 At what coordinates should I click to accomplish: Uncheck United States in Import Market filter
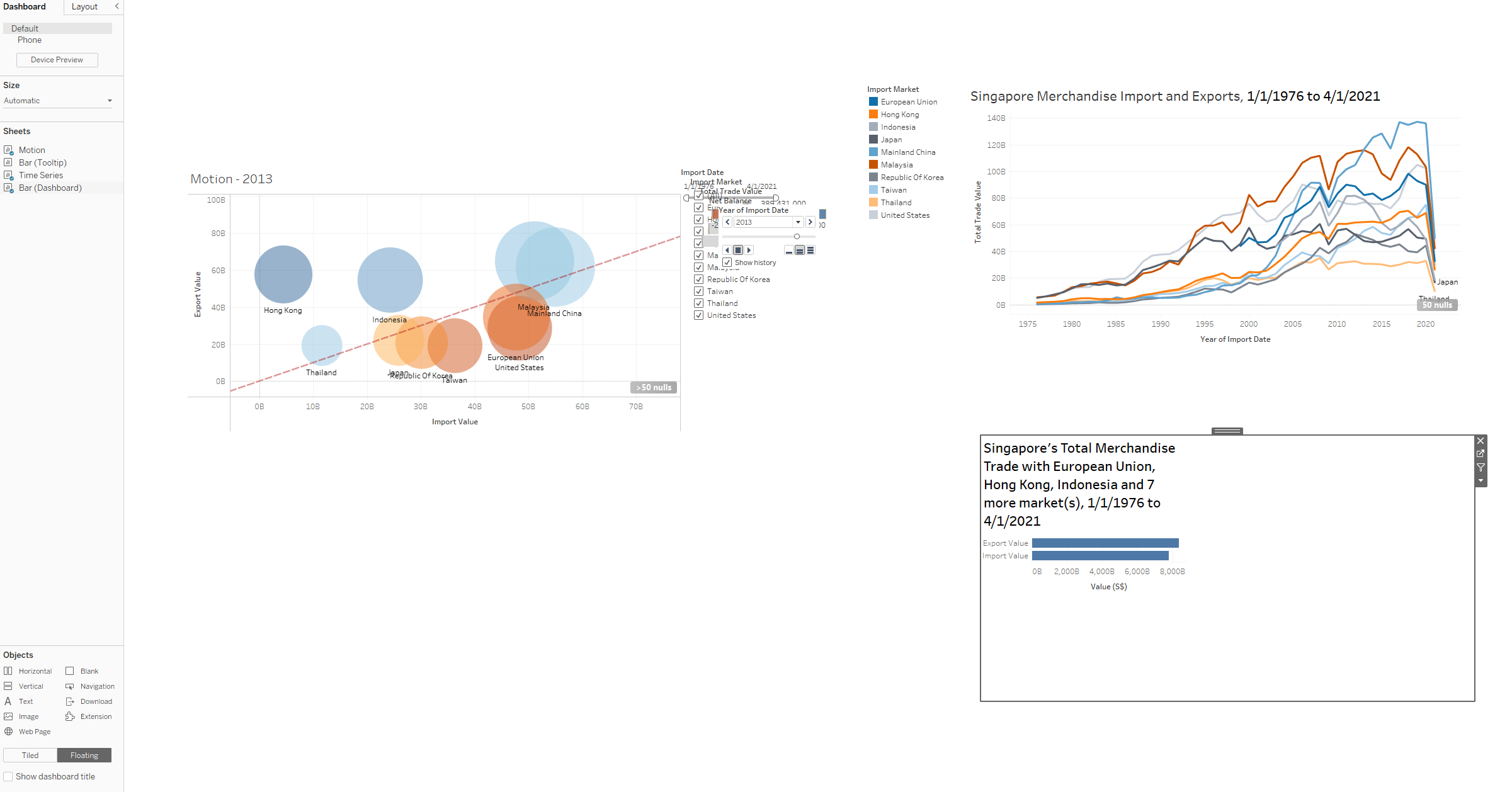point(698,315)
